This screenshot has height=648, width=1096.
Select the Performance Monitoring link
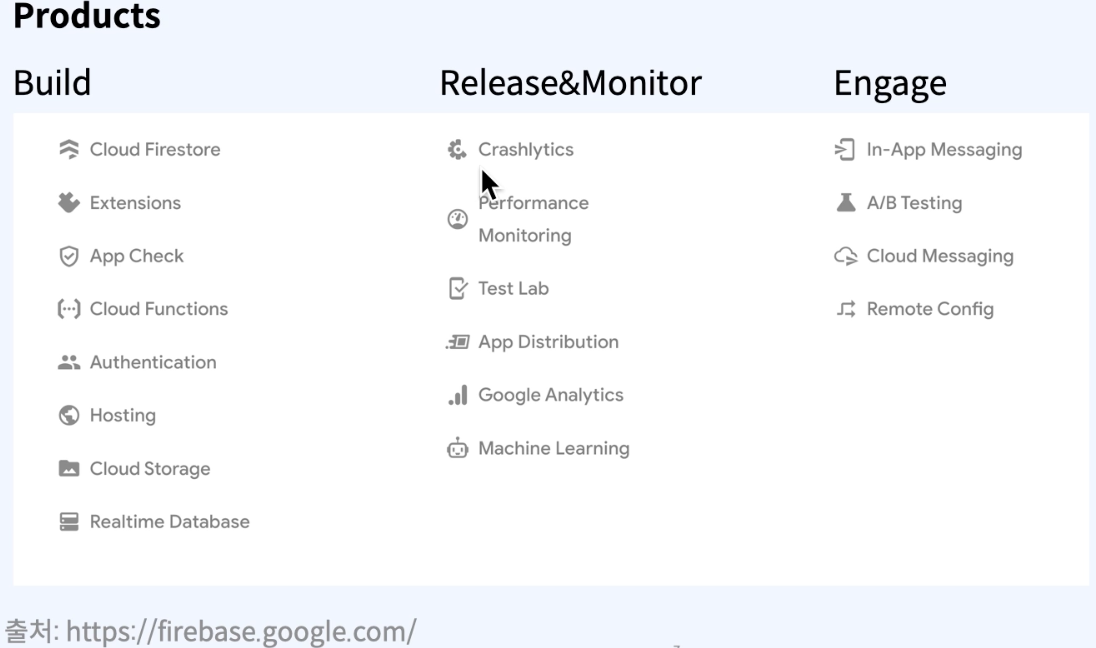click(x=533, y=219)
